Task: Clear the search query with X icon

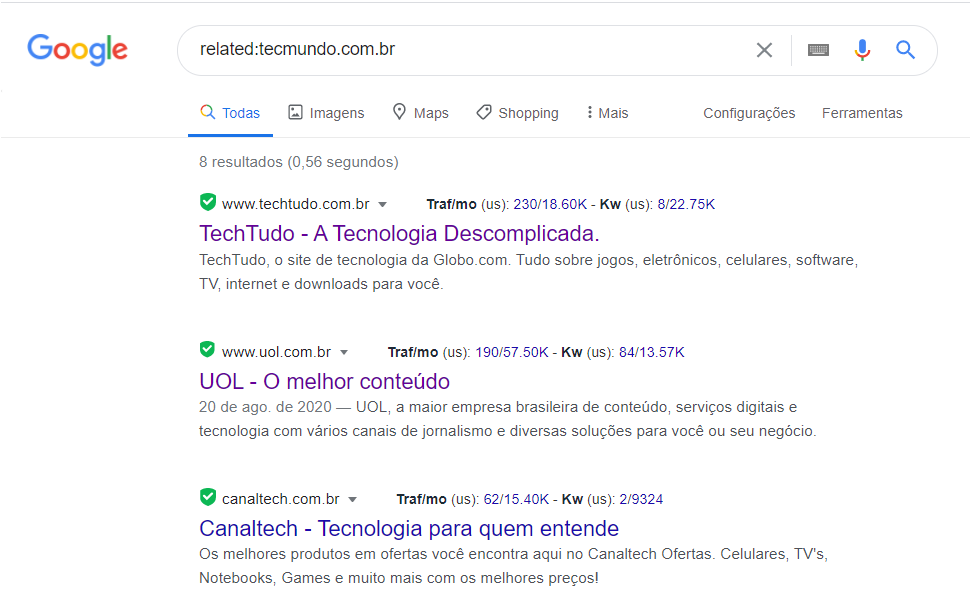Action: (x=764, y=50)
